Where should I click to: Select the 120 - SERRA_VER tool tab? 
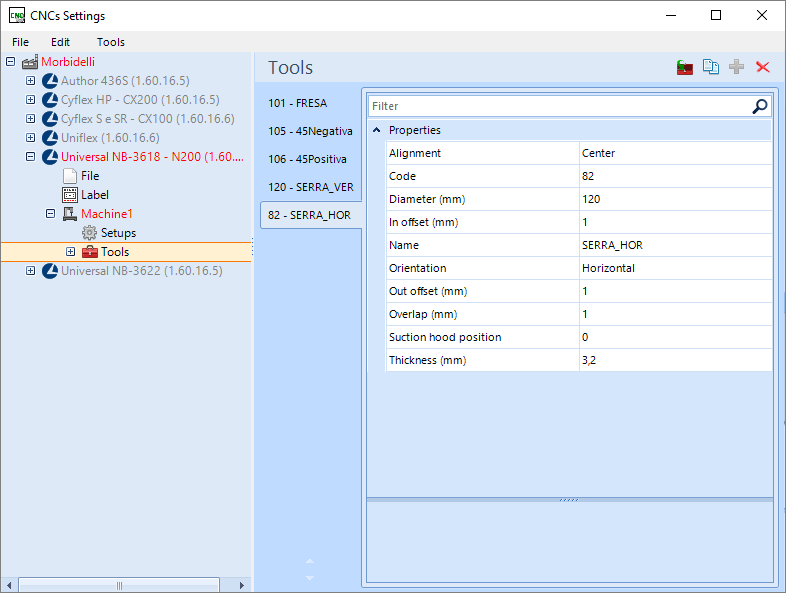coord(311,187)
